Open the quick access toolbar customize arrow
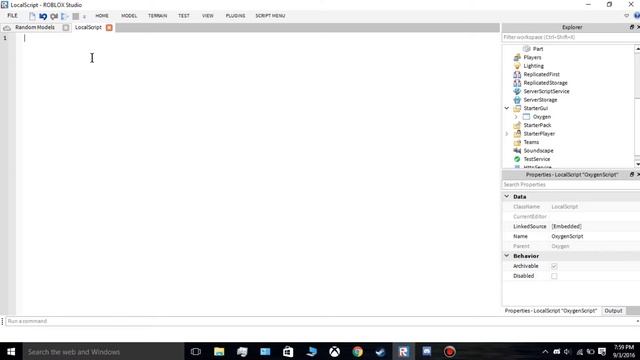Viewport: 640px width, 360px height. [84, 17]
